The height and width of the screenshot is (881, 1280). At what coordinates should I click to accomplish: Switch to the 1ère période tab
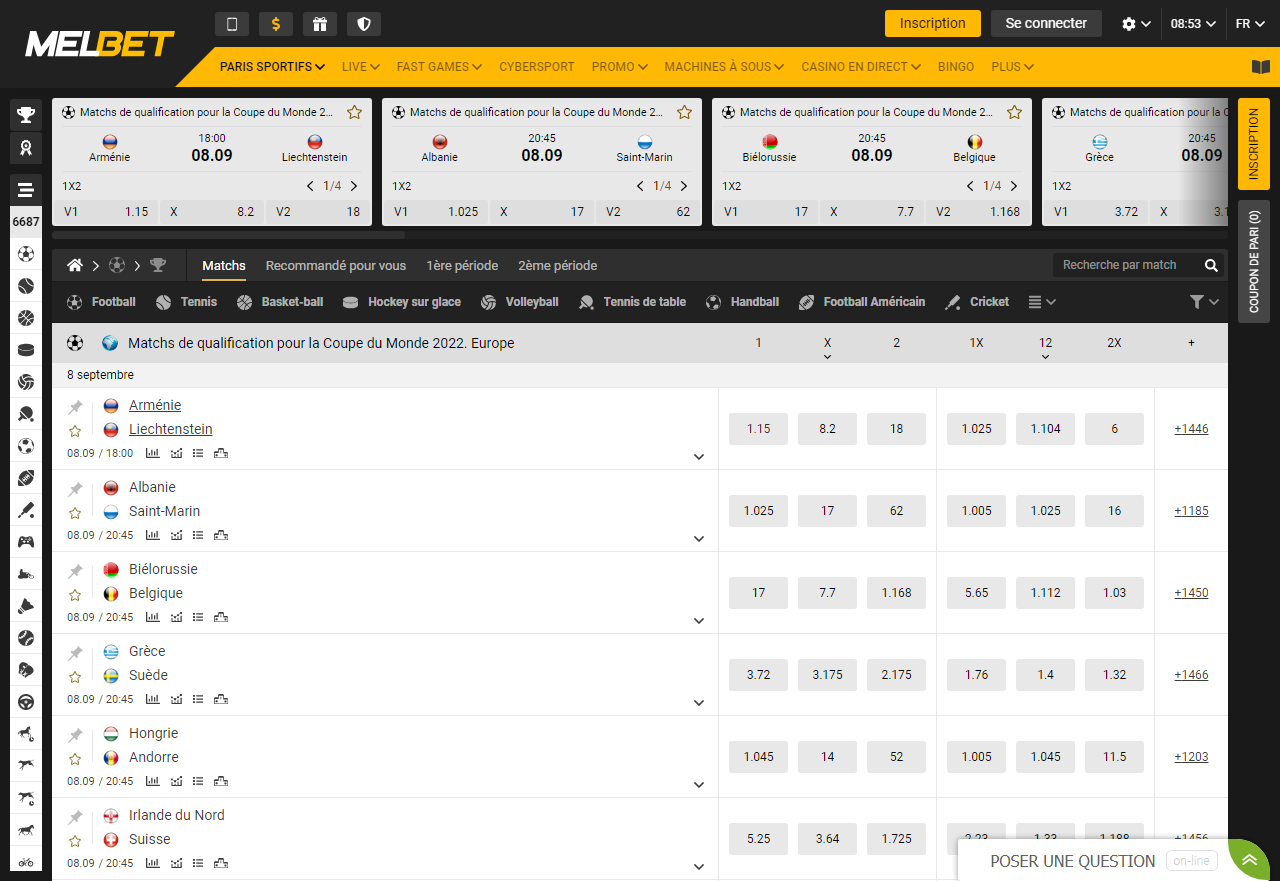coord(462,265)
